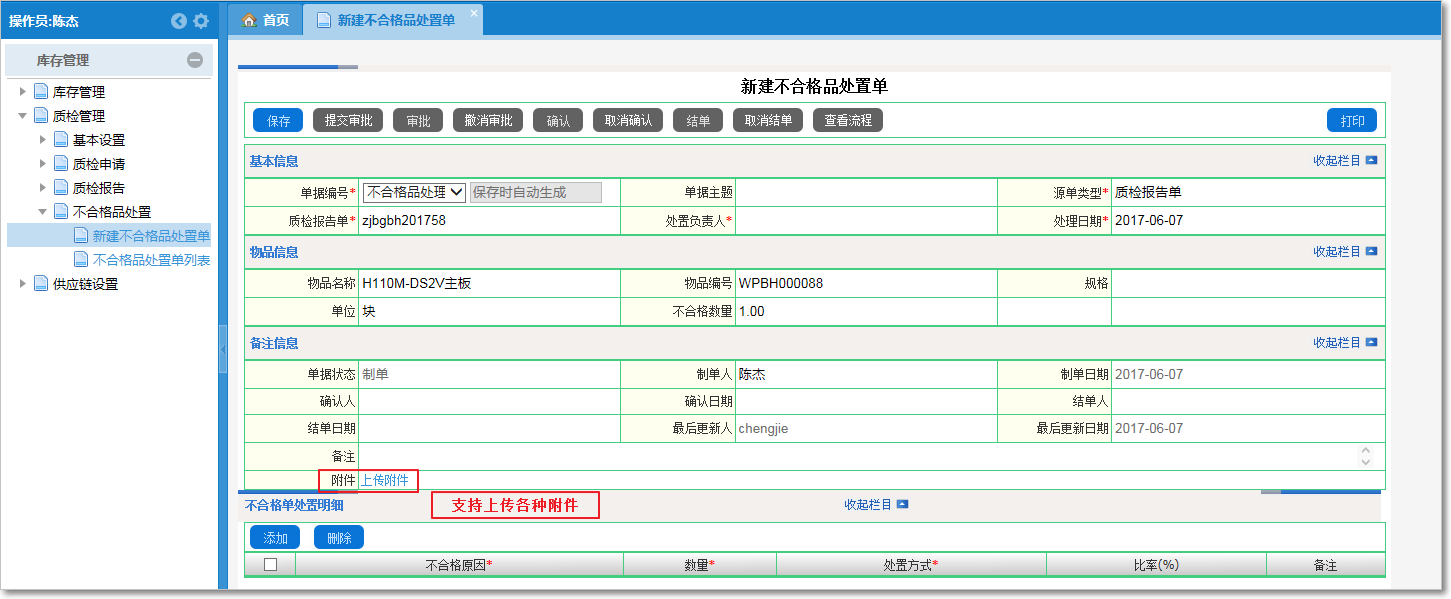This screenshot has height=599, width=1451.
Task: Switch to the 首页 tab
Action: click(266, 20)
